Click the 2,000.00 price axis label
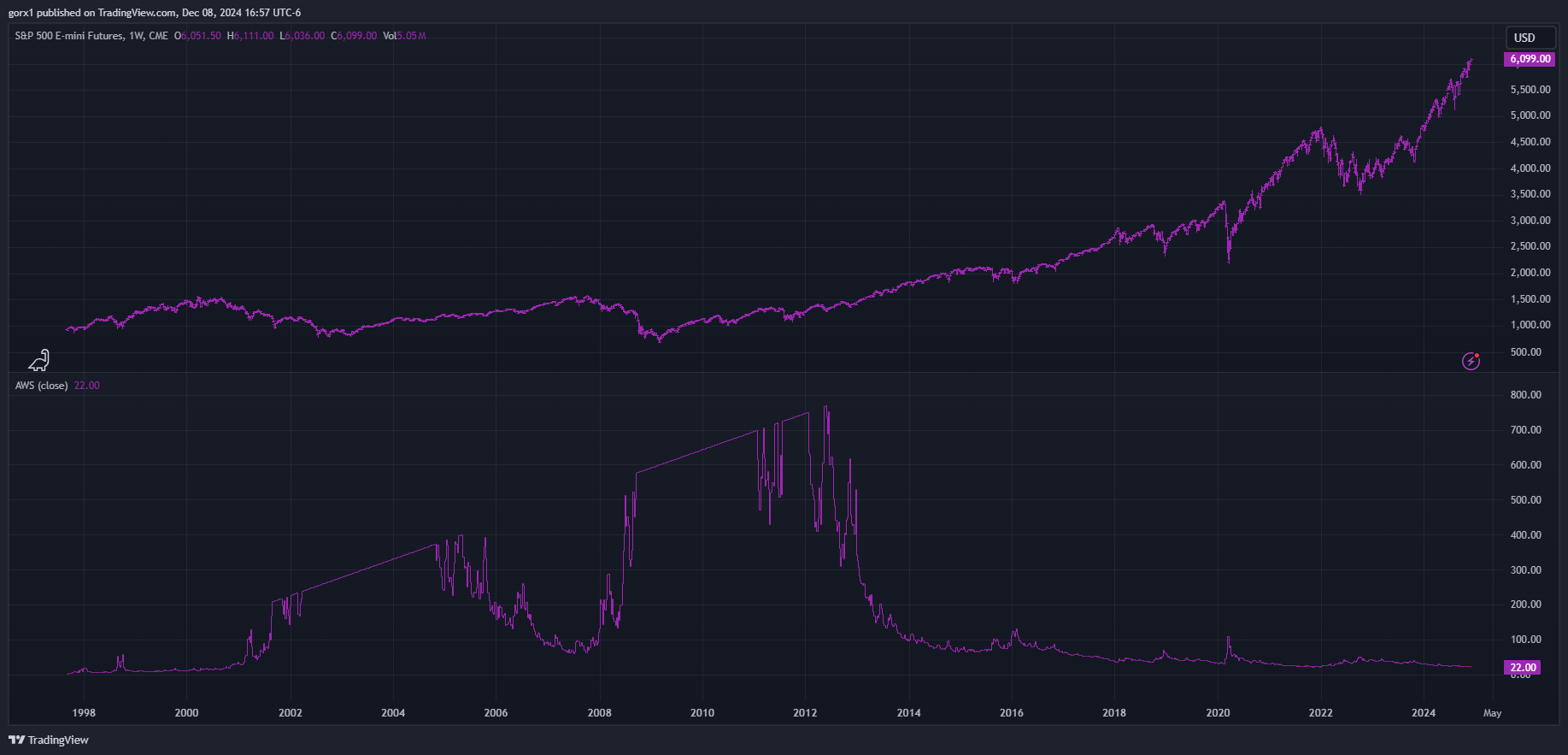The width and height of the screenshot is (1568, 755). pyautogui.click(x=1530, y=273)
